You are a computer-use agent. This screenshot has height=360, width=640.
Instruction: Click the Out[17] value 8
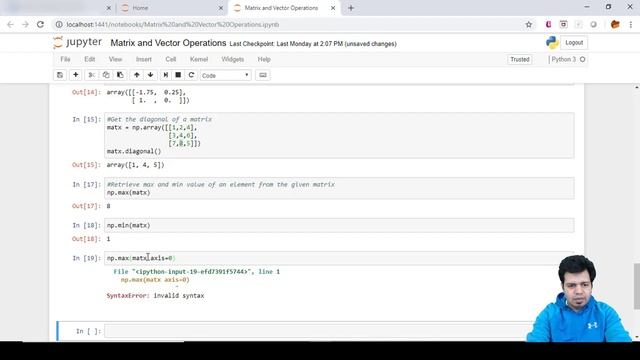(108, 206)
